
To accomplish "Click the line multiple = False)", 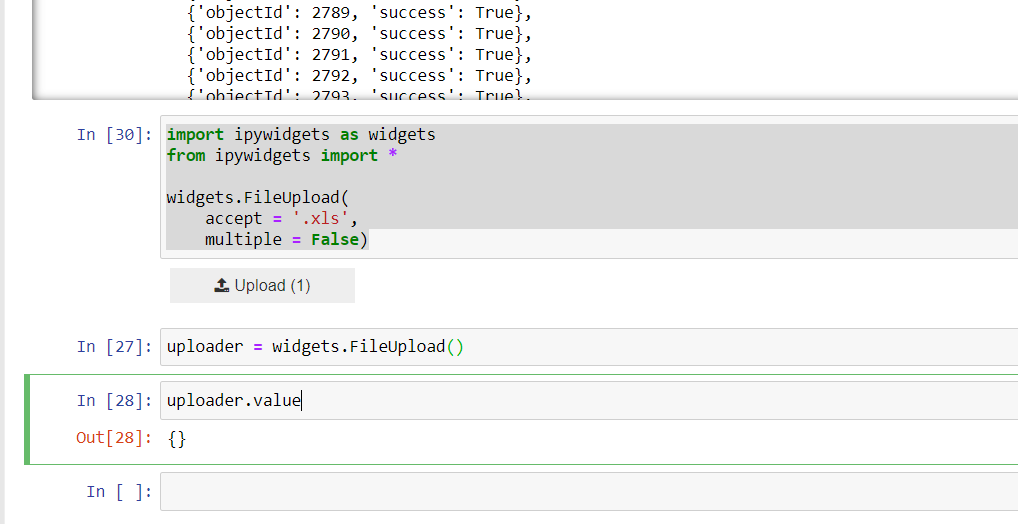I will (286, 240).
